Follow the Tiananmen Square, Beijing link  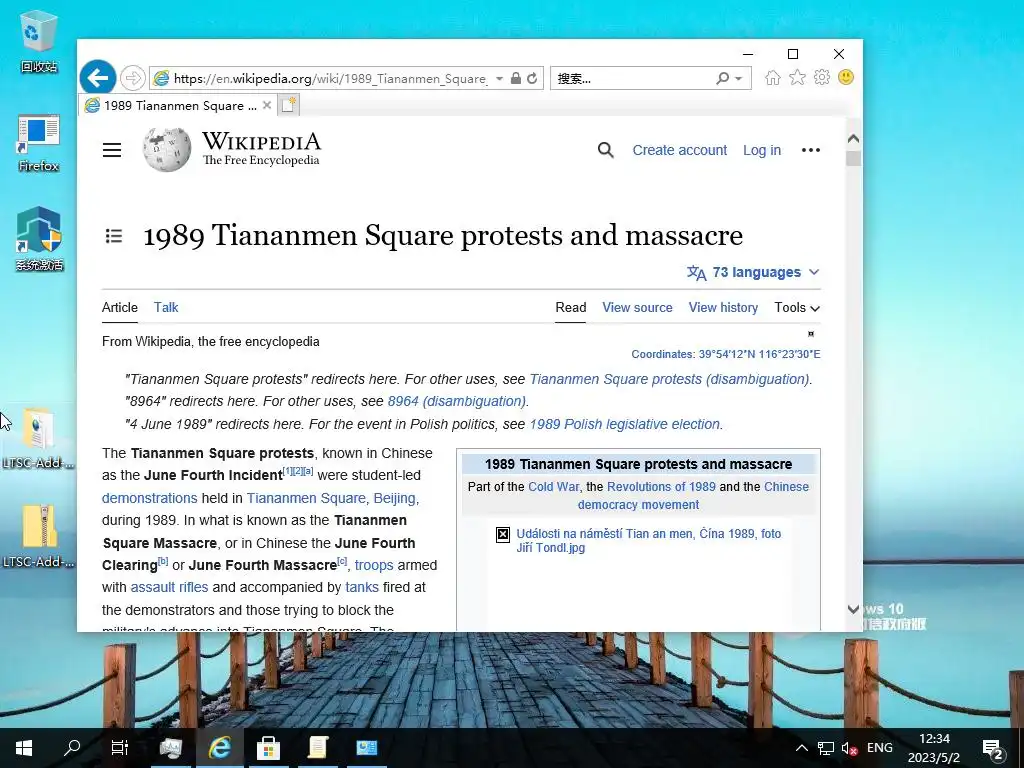point(333,498)
